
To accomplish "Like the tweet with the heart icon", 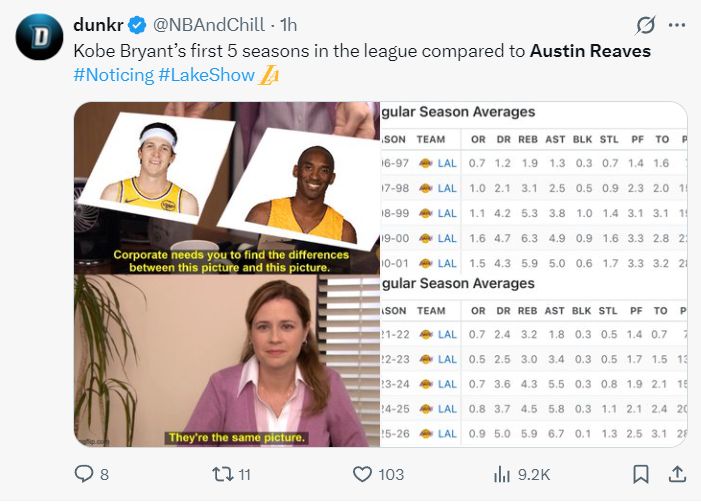I will 364,474.
